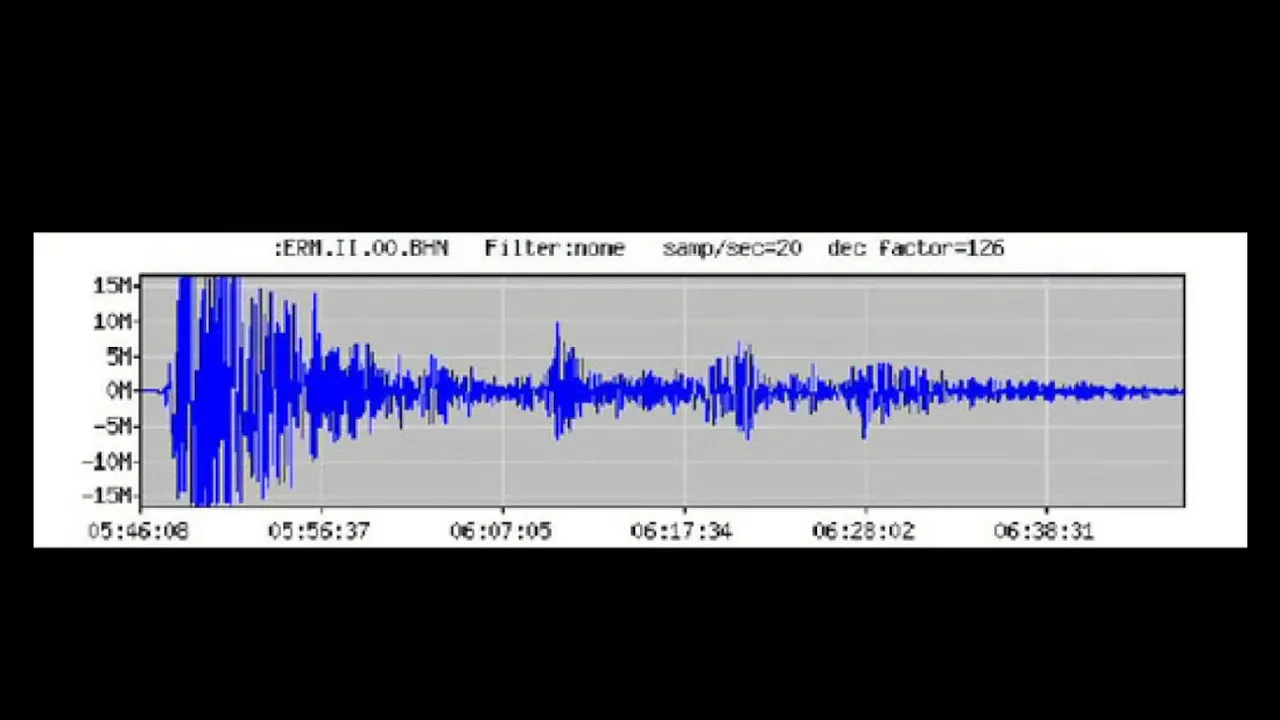Click the '06:28:02' time axis label
Screen dimensions: 1280x720
pos(863,531)
